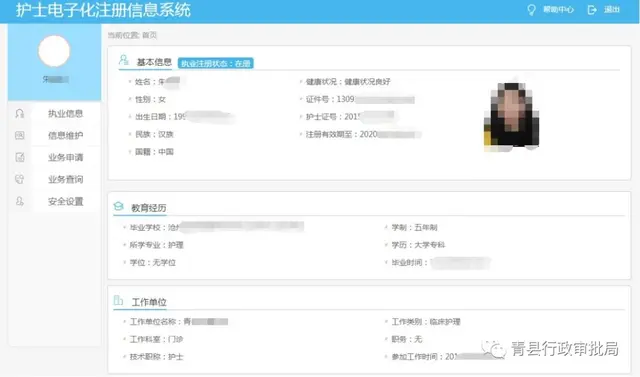This screenshot has width=640, height=377.
Task: Open the 业务申请 sidebar menu
Action: pyautogui.click(x=65, y=157)
